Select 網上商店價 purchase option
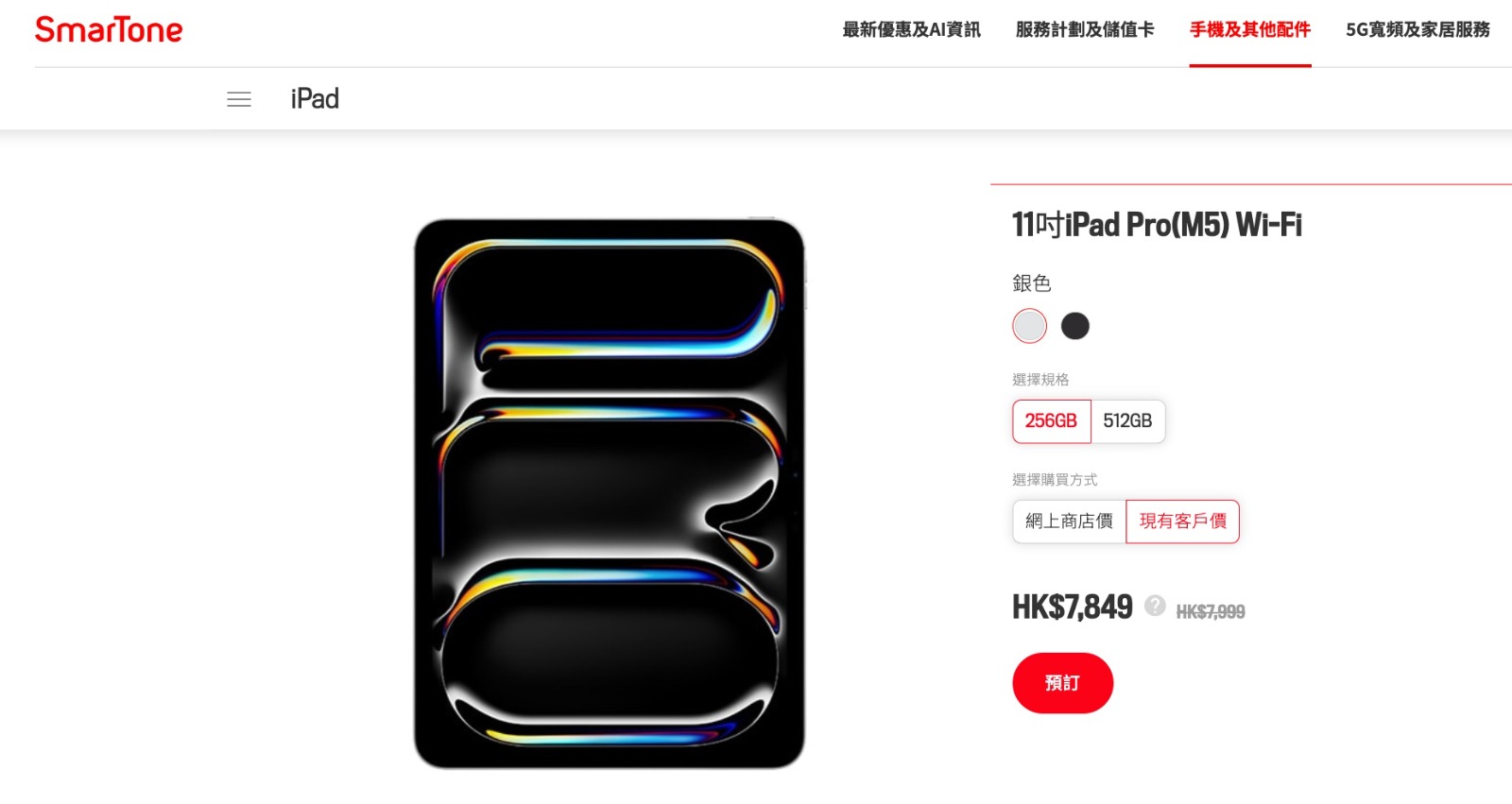 1069,522
